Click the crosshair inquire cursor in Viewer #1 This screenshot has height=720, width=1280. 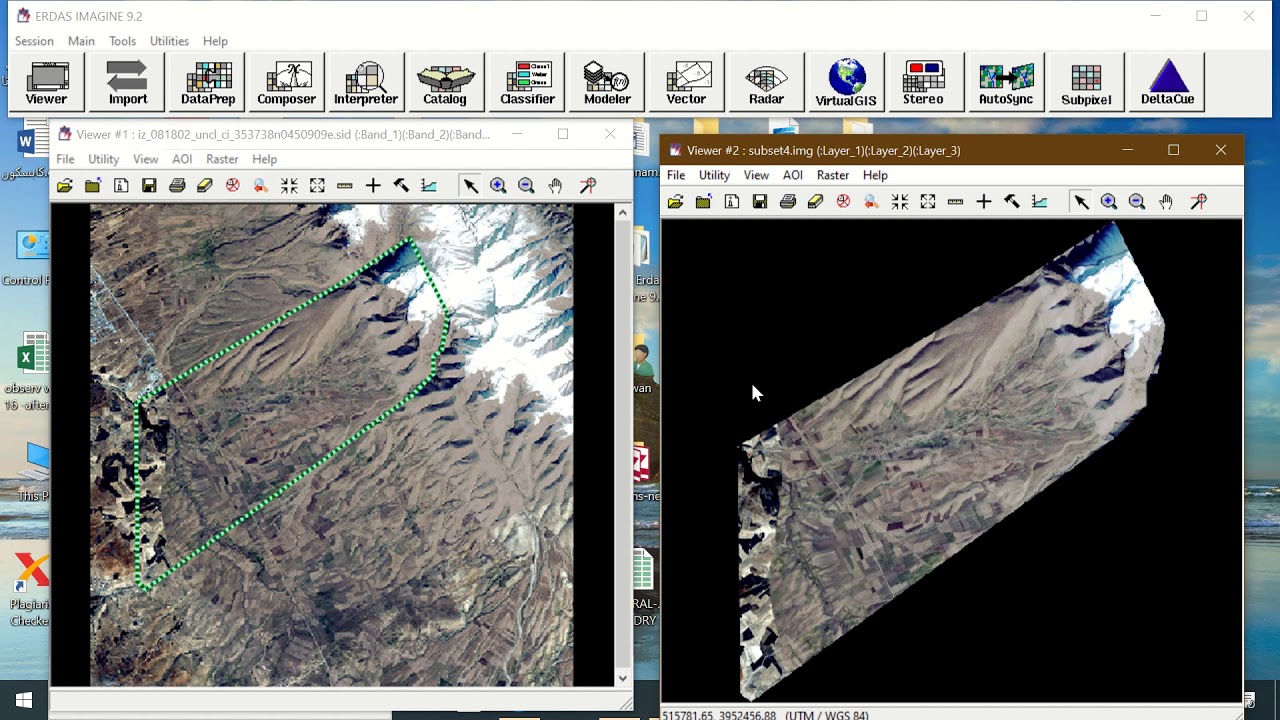click(373, 185)
